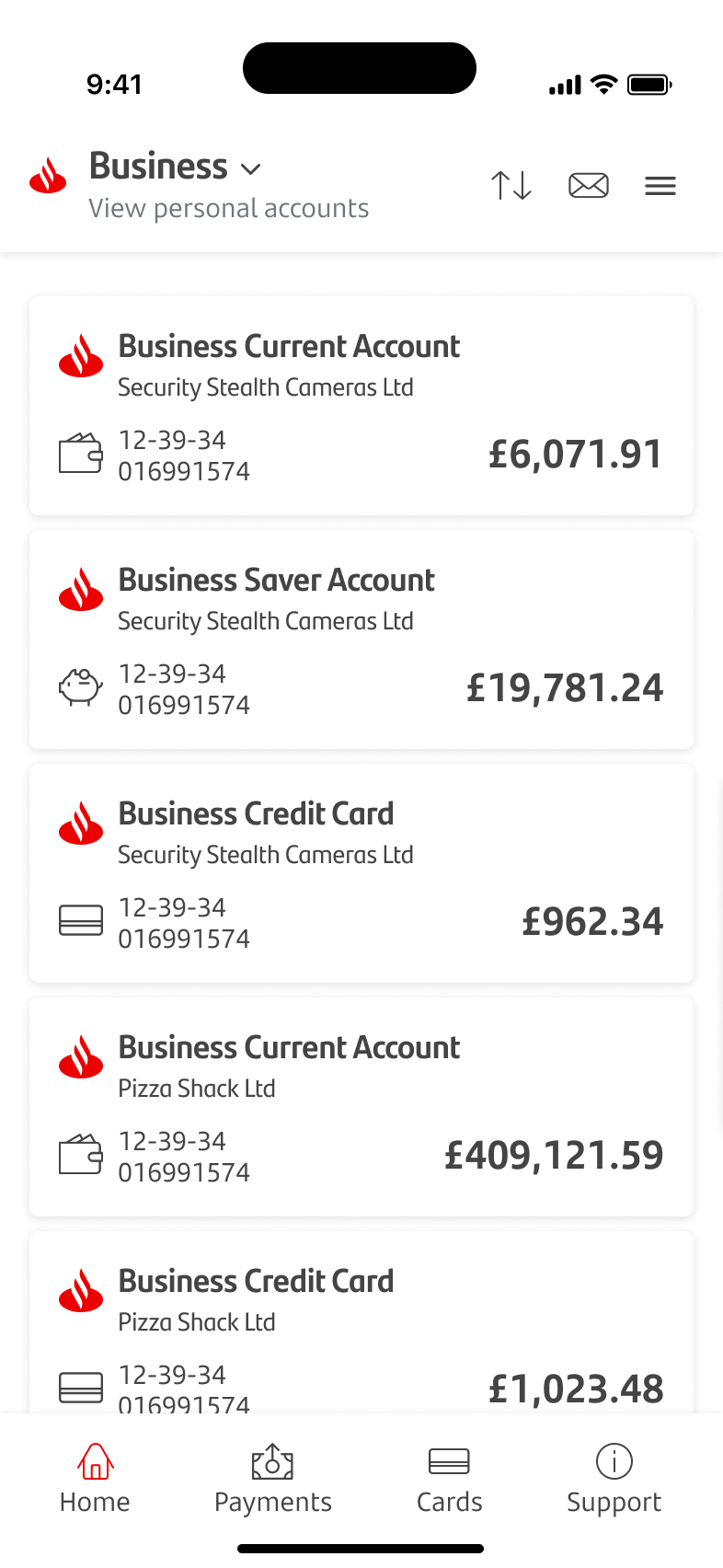Open the Support tab

tap(614, 1479)
